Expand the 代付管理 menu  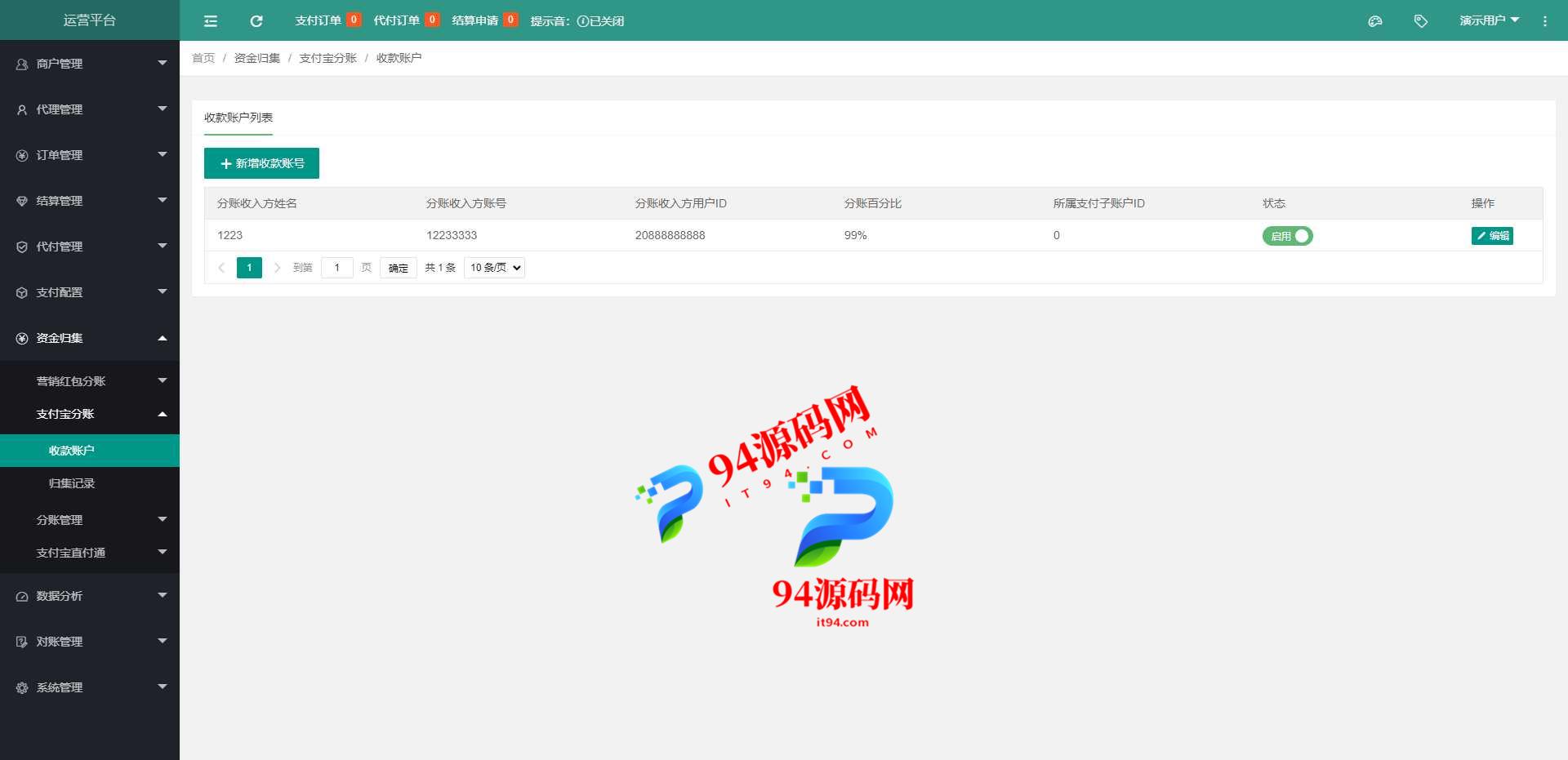tap(90, 247)
